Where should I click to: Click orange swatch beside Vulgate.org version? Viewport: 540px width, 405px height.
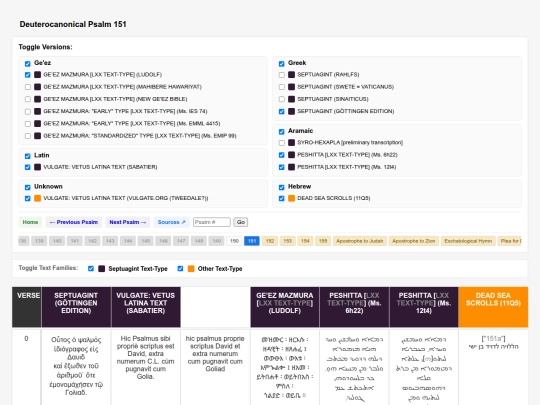pyautogui.click(x=38, y=198)
